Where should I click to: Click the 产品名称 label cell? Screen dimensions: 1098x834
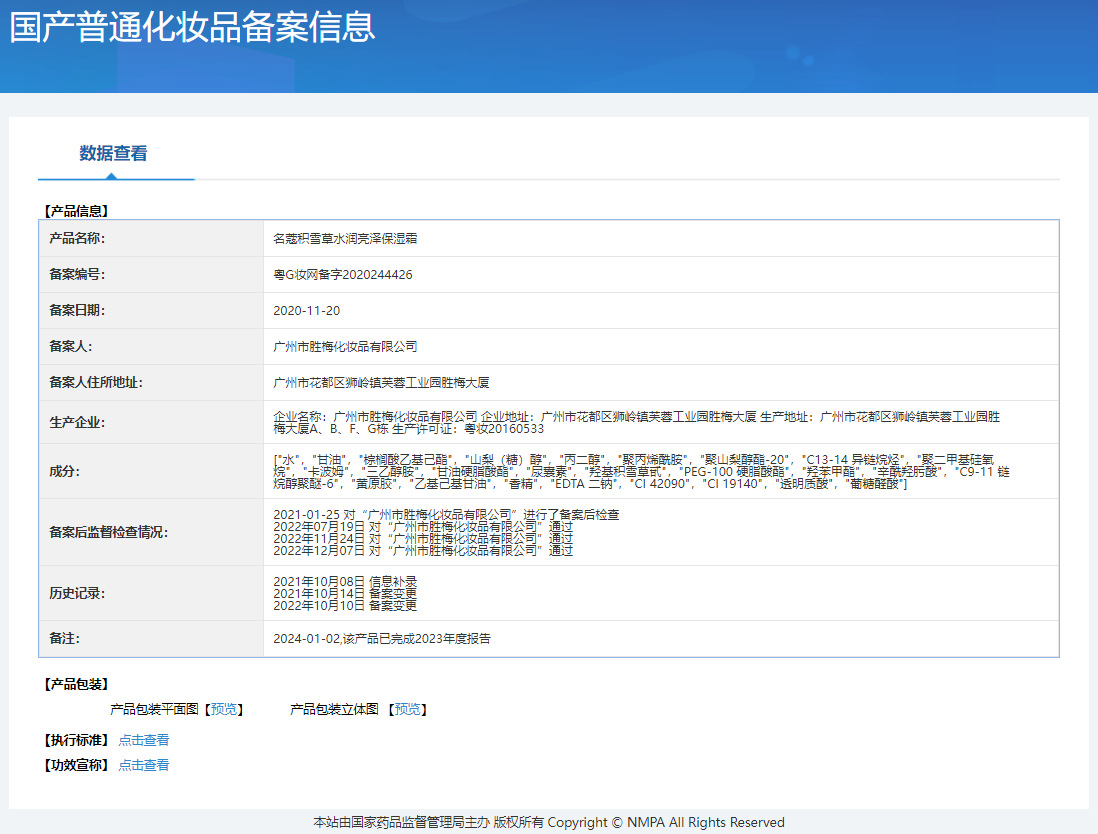151,239
